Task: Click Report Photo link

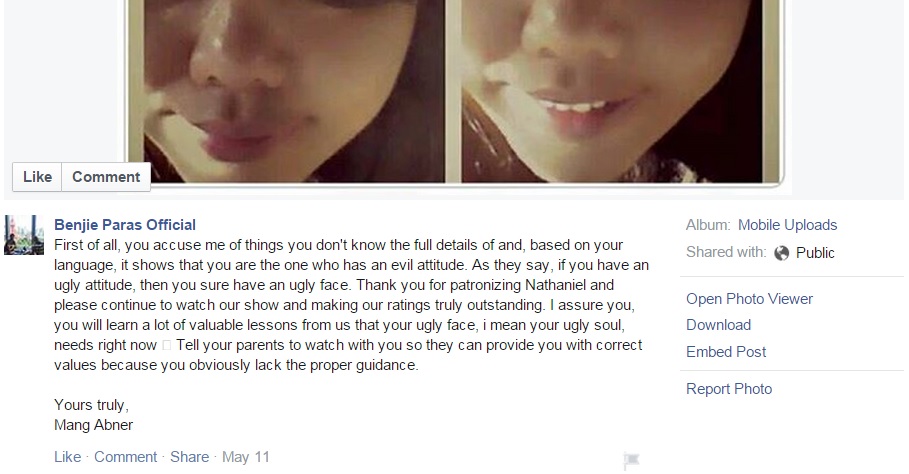Action: click(729, 389)
